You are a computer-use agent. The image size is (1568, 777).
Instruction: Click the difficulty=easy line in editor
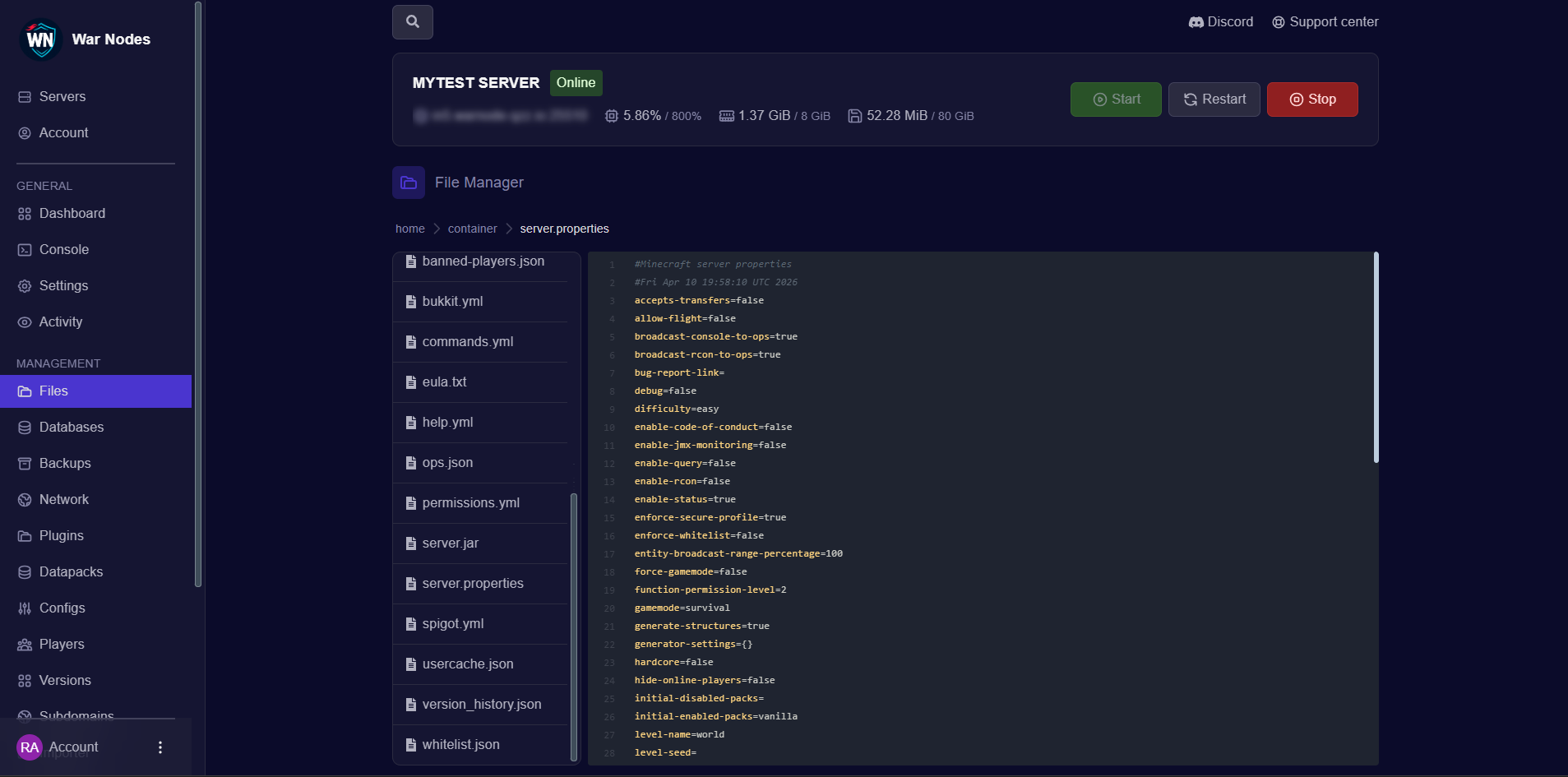[676, 409]
